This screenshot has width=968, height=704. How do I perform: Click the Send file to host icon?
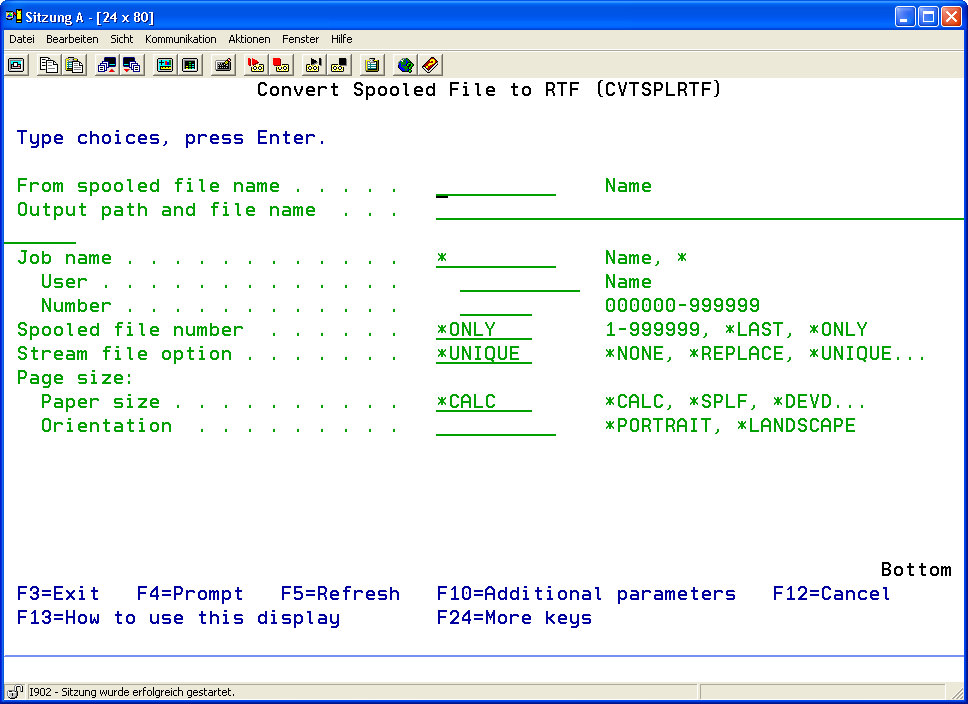click(x=106, y=65)
